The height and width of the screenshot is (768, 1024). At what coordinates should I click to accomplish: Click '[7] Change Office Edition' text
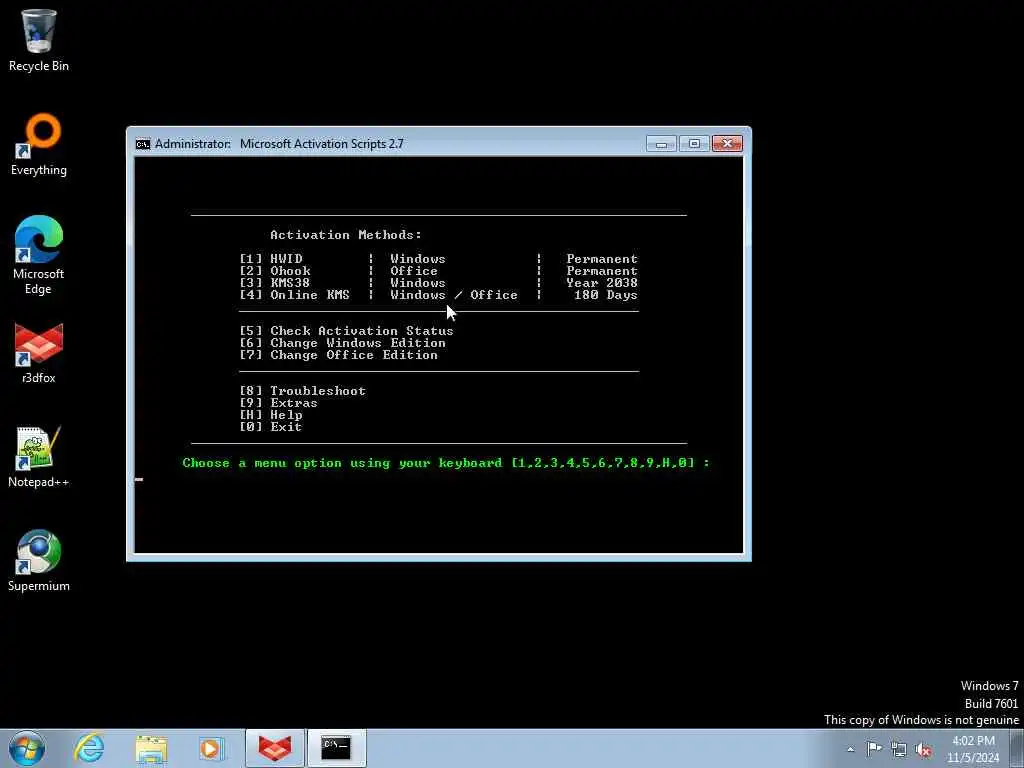(338, 355)
